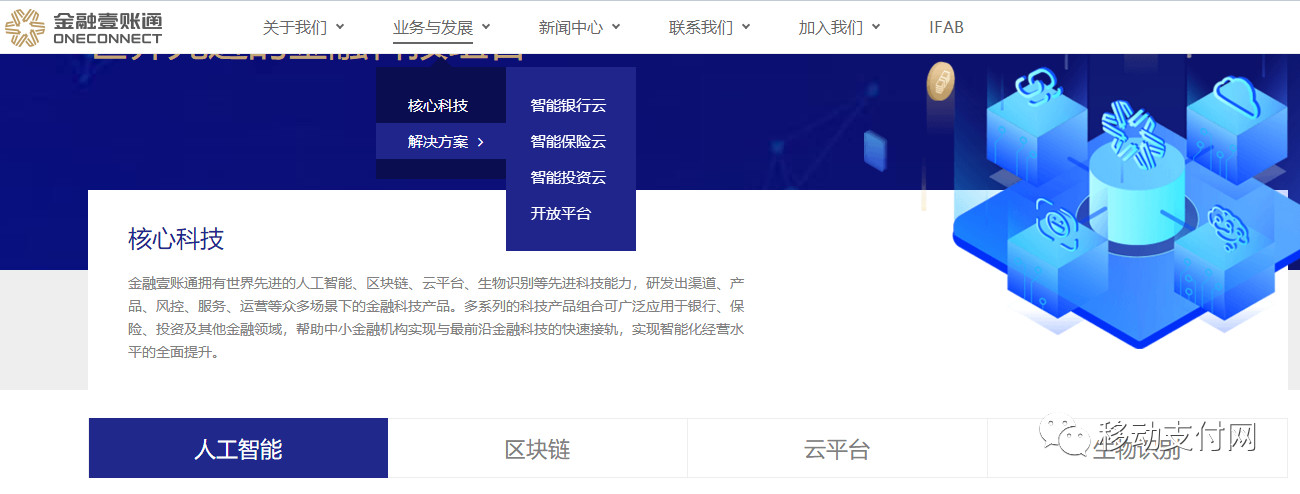Expand chevron next to 业务与发展
Viewport: 1300px width, 494px height.
coord(485,27)
